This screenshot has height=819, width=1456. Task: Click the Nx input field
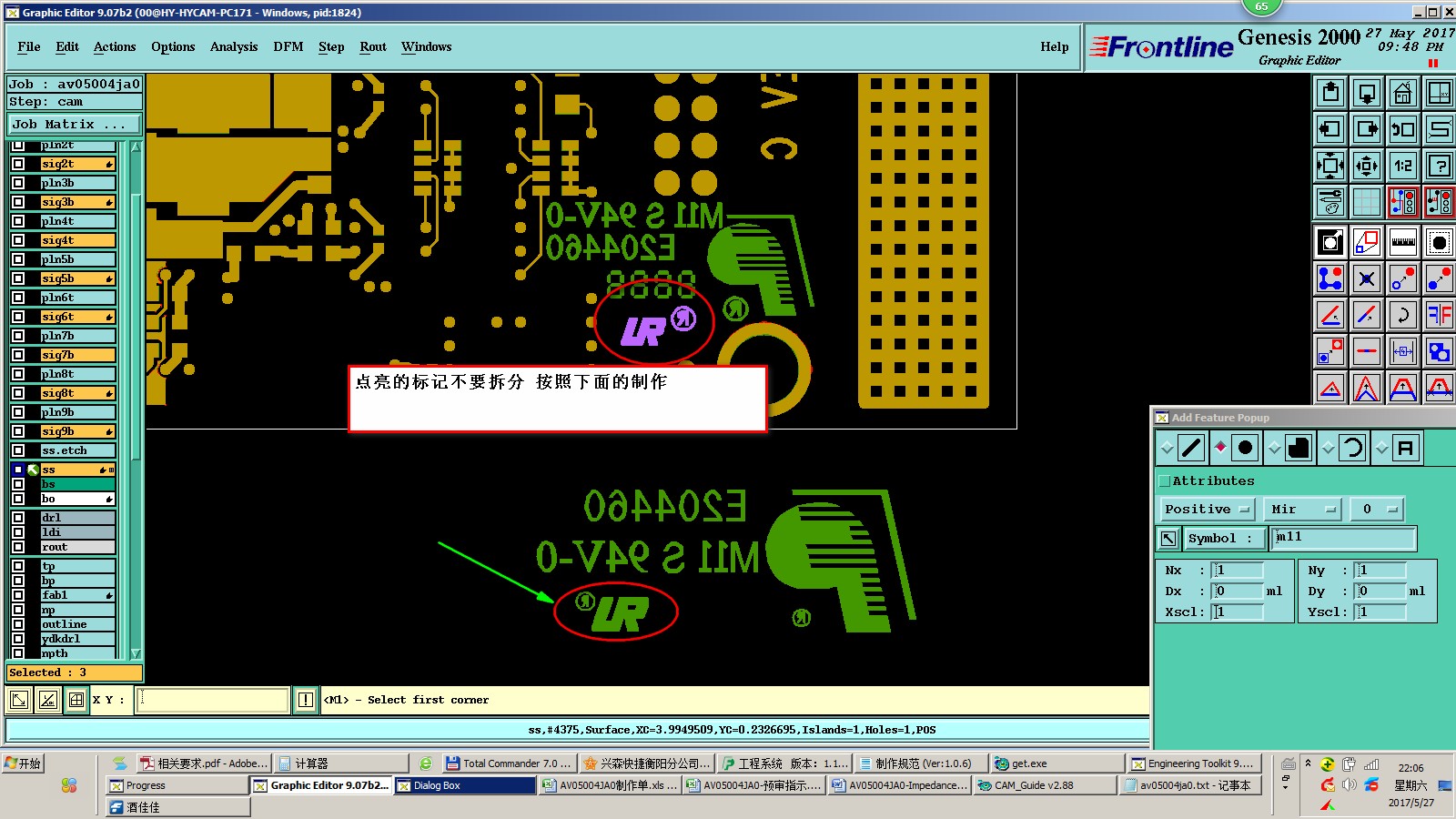pyautogui.click(x=1239, y=571)
